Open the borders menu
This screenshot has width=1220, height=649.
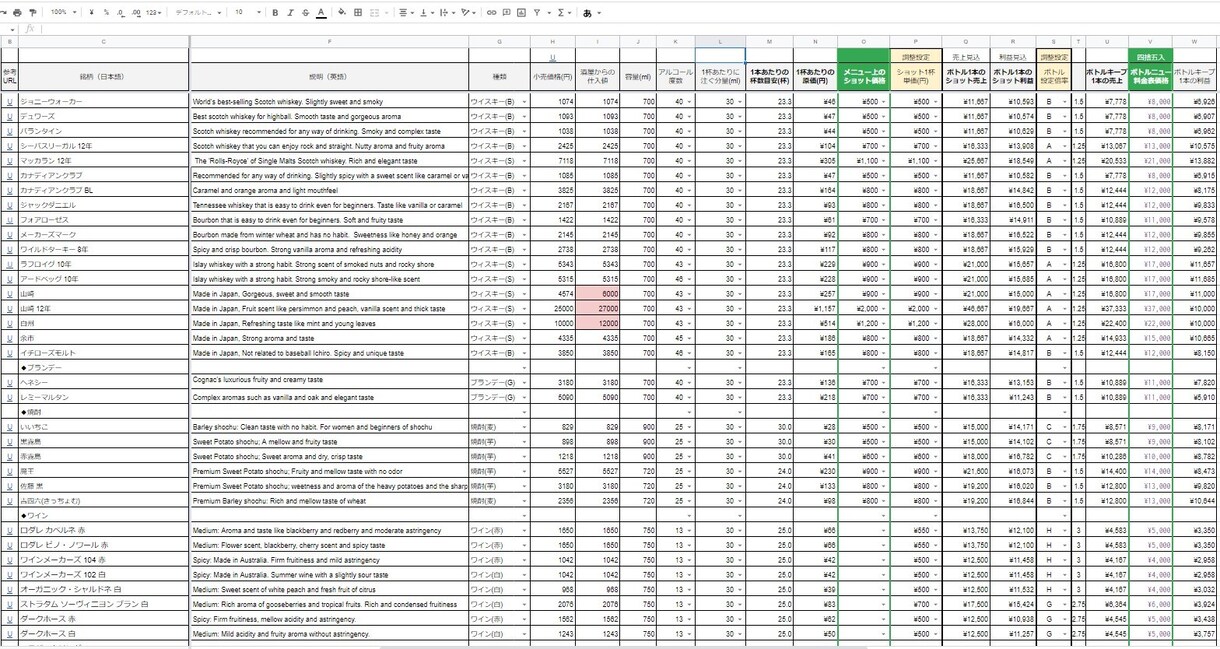[358, 13]
